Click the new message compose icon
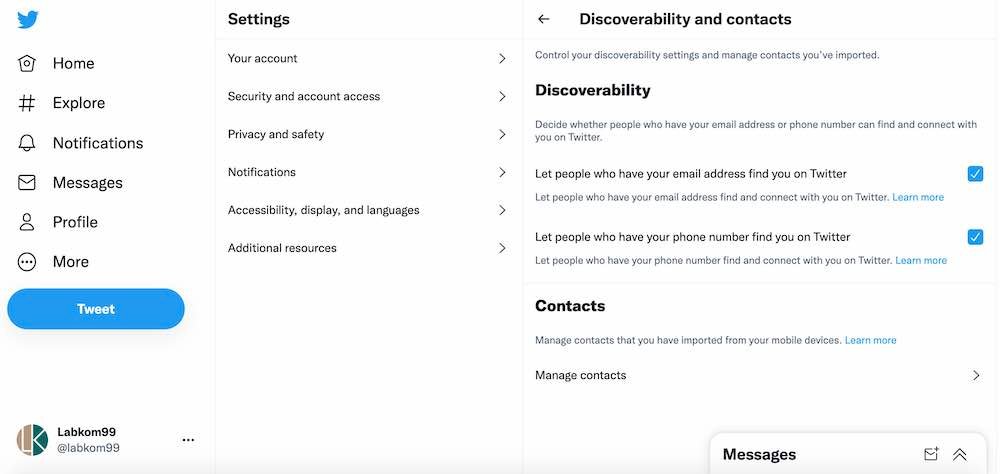This screenshot has height=474, width=1000. (x=931, y=454)
